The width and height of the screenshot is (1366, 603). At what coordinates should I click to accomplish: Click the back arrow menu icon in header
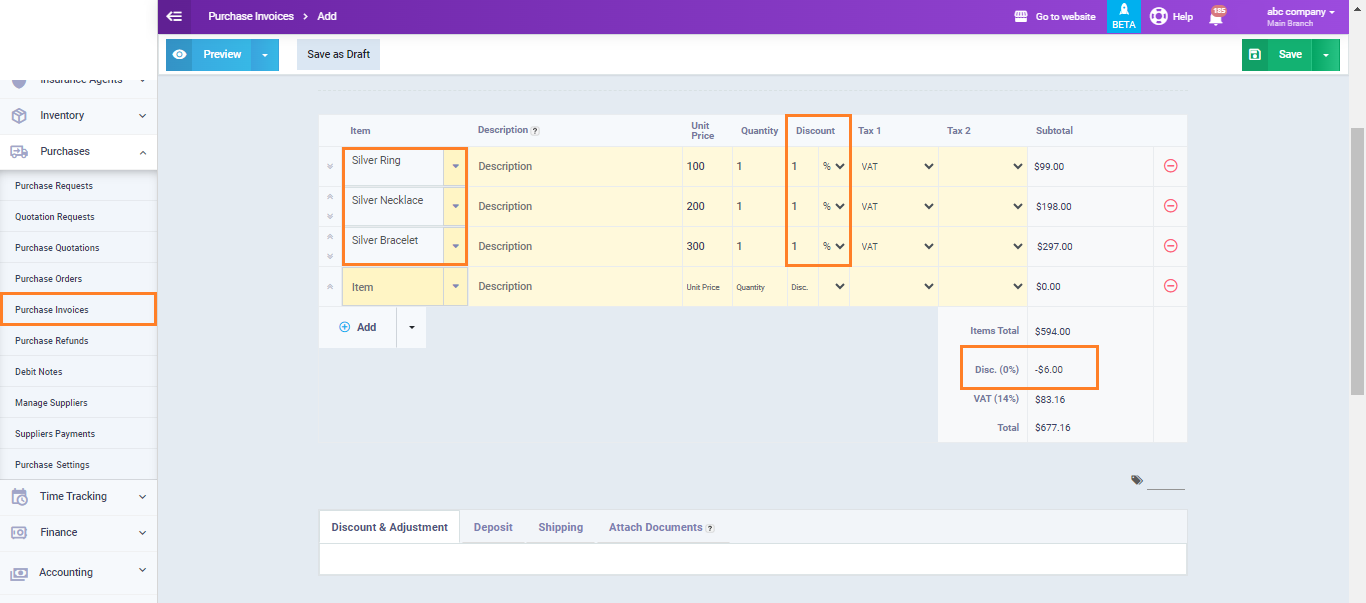click(174, 16)
